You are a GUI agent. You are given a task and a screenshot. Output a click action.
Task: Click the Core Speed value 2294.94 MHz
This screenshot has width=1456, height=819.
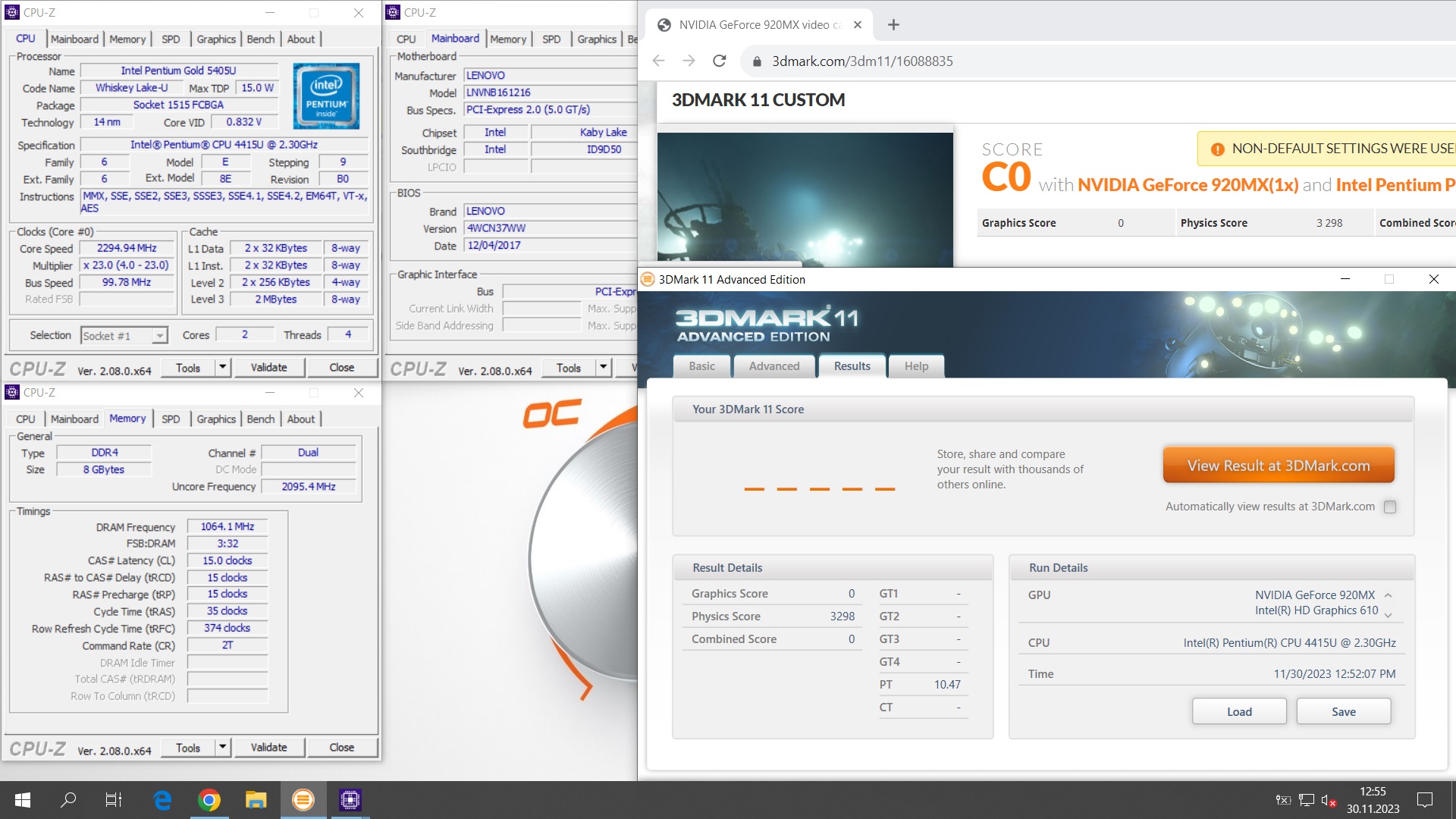127,248
